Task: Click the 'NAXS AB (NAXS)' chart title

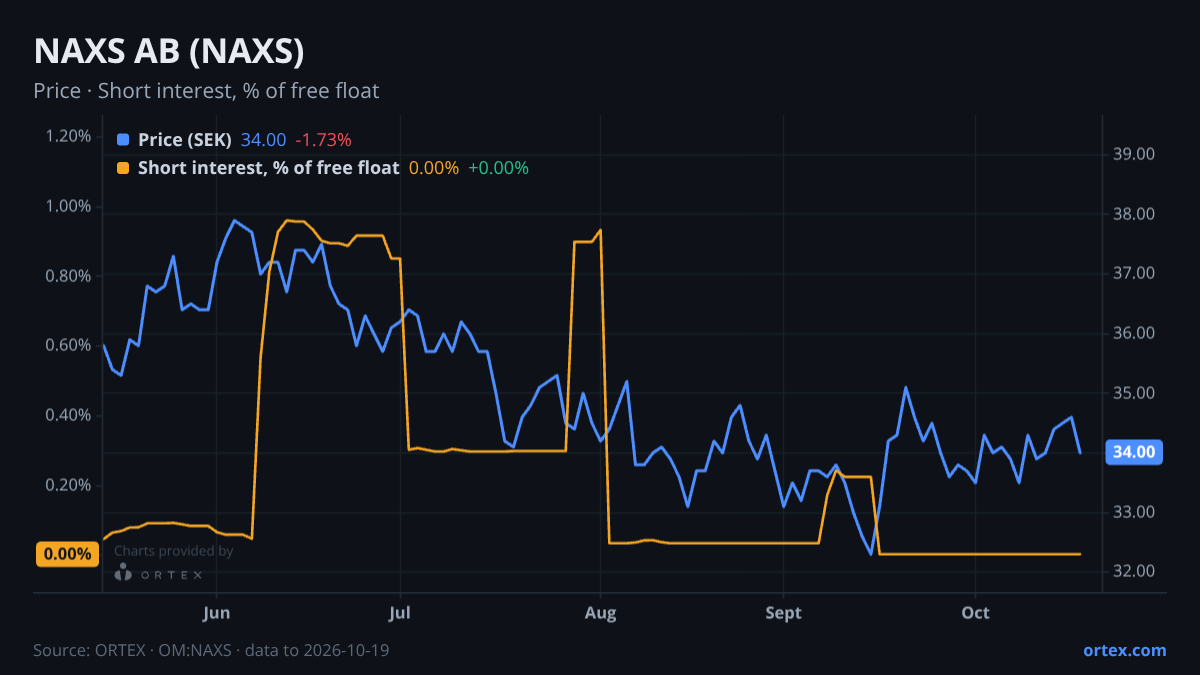Action: coord(169,52)
